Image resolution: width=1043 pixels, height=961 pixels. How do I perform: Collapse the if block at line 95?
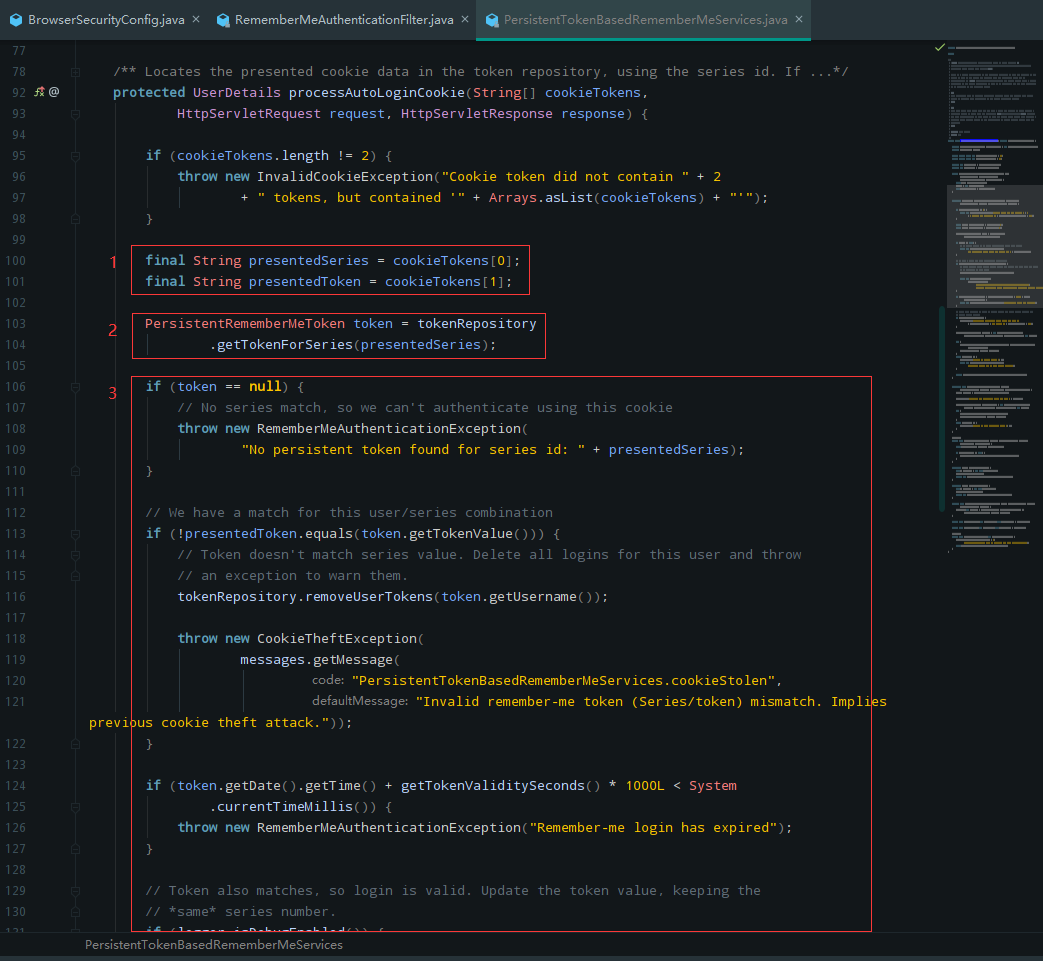click(76, 155)
